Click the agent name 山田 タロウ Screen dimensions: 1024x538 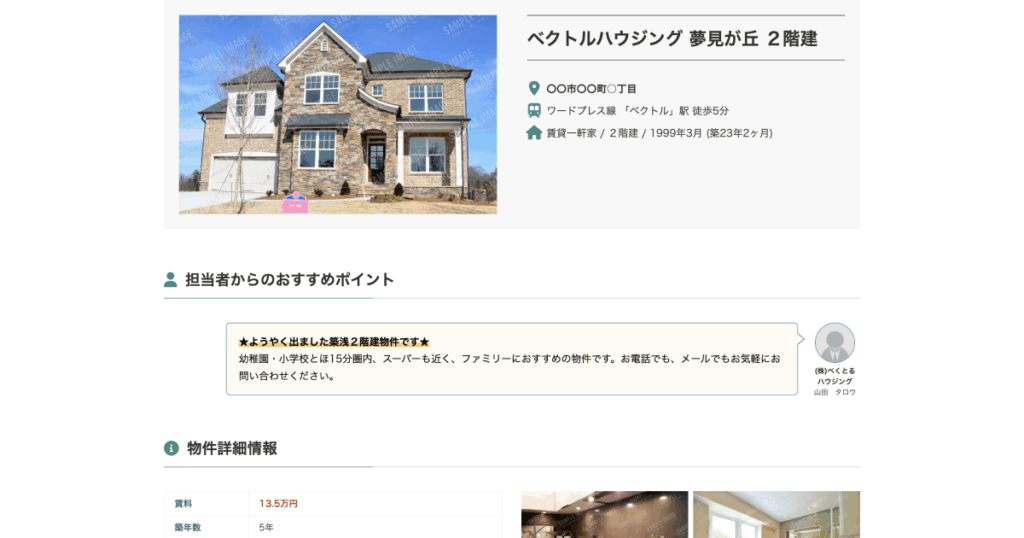[835, 392]
